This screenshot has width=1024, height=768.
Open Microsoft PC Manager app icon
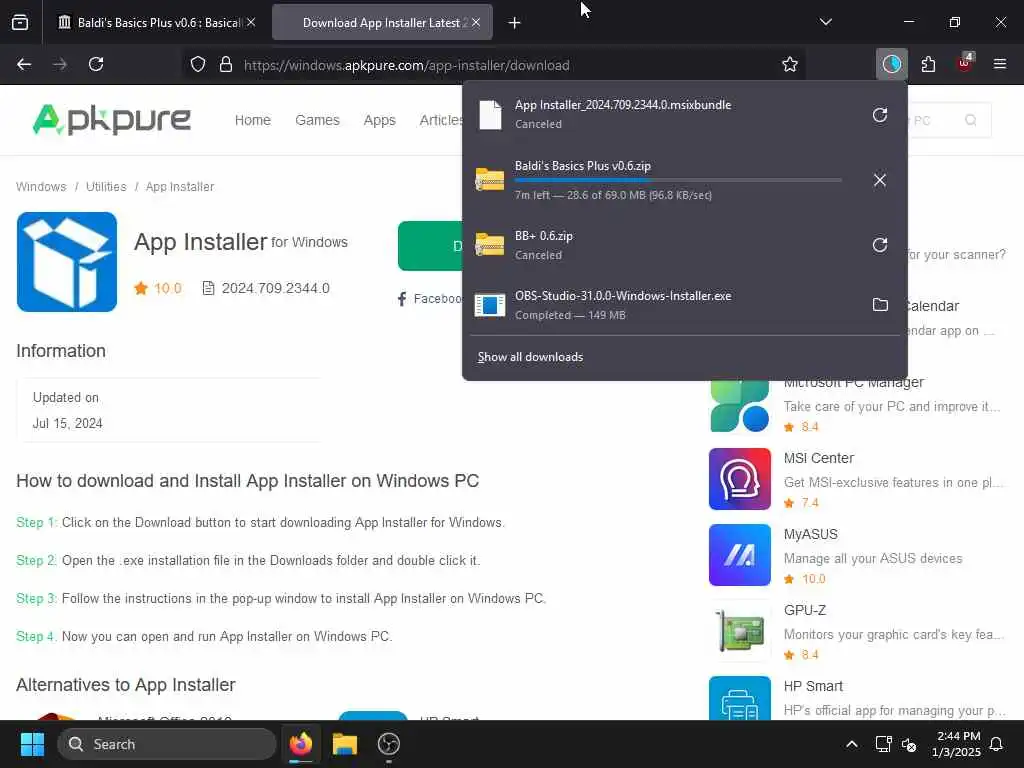pyautogui.click(x=739, y=406)
